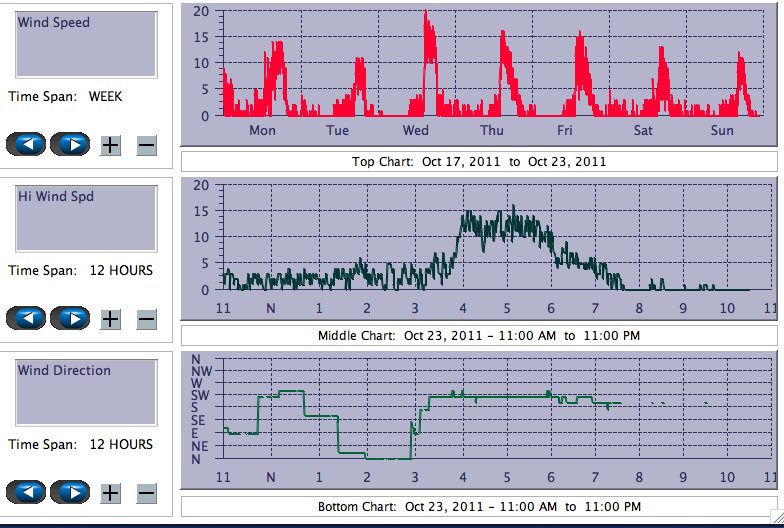Open the Wind Speed data selector box
Image resolution: width=784 pixels, height=528 pixels.
click(86, 44)
